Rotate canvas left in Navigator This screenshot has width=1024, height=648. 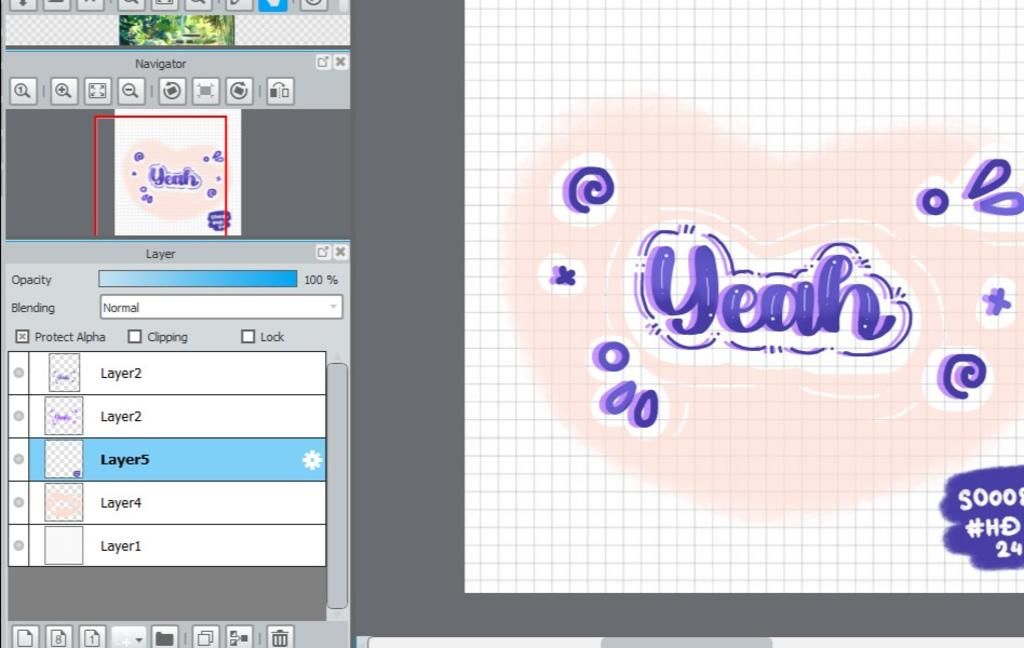coord(172,91)
